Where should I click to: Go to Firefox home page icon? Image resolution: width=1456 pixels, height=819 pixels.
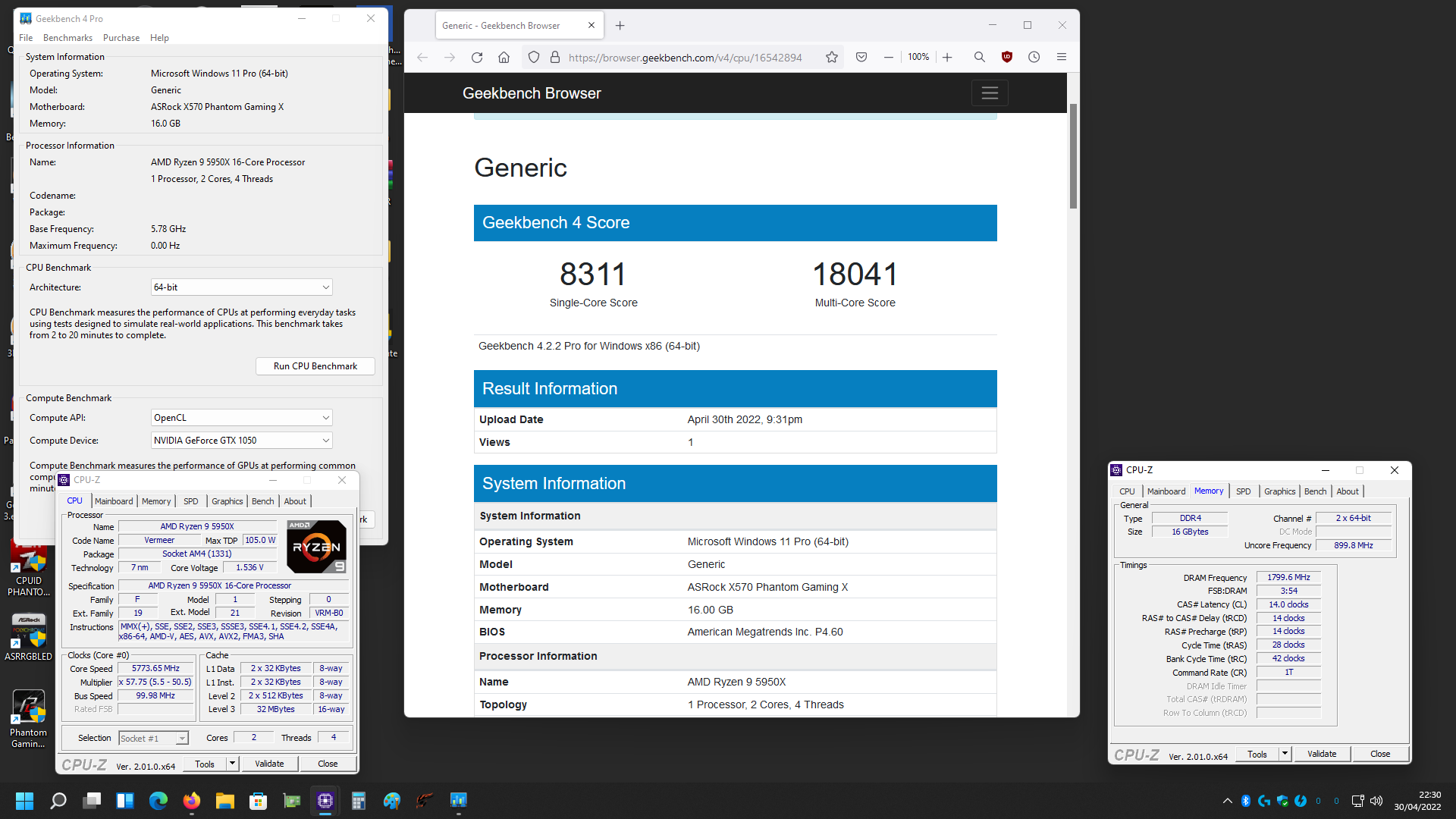click(504, 57)
